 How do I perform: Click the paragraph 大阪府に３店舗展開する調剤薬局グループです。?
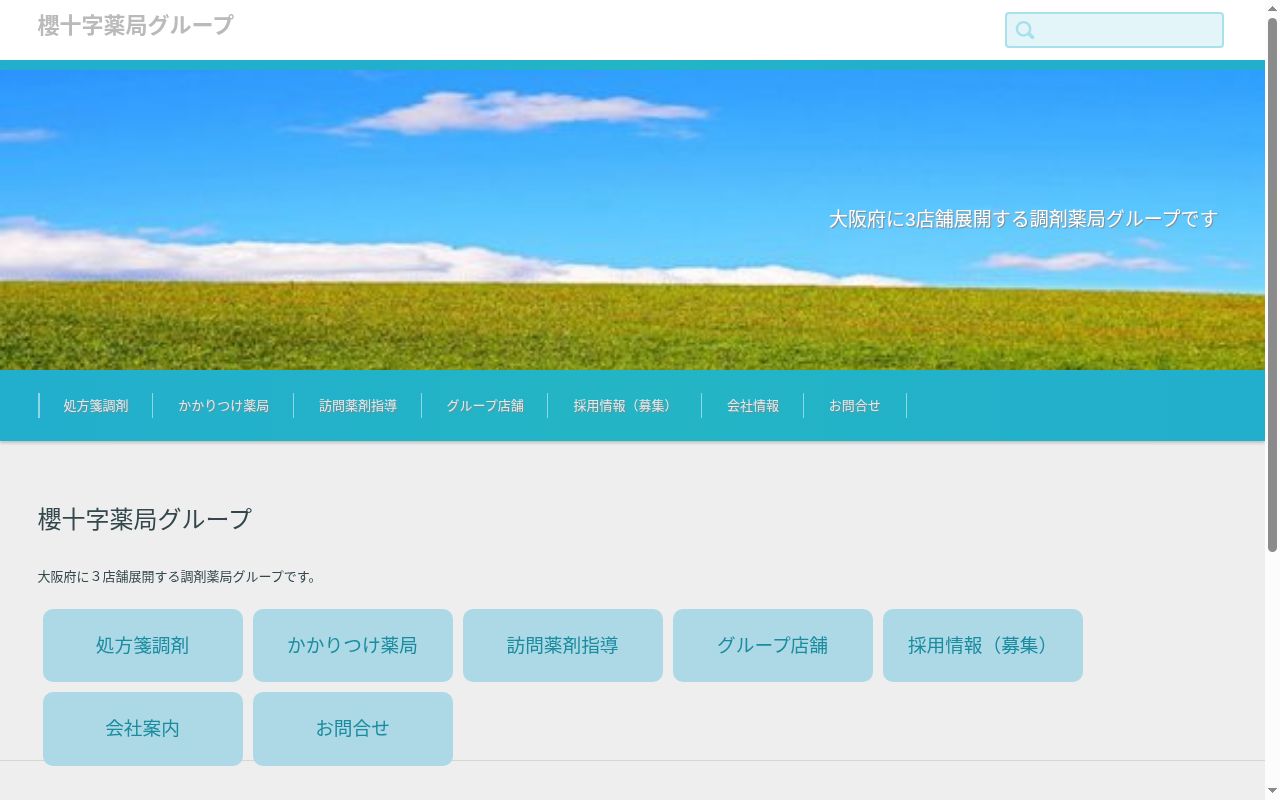[178, 577]
